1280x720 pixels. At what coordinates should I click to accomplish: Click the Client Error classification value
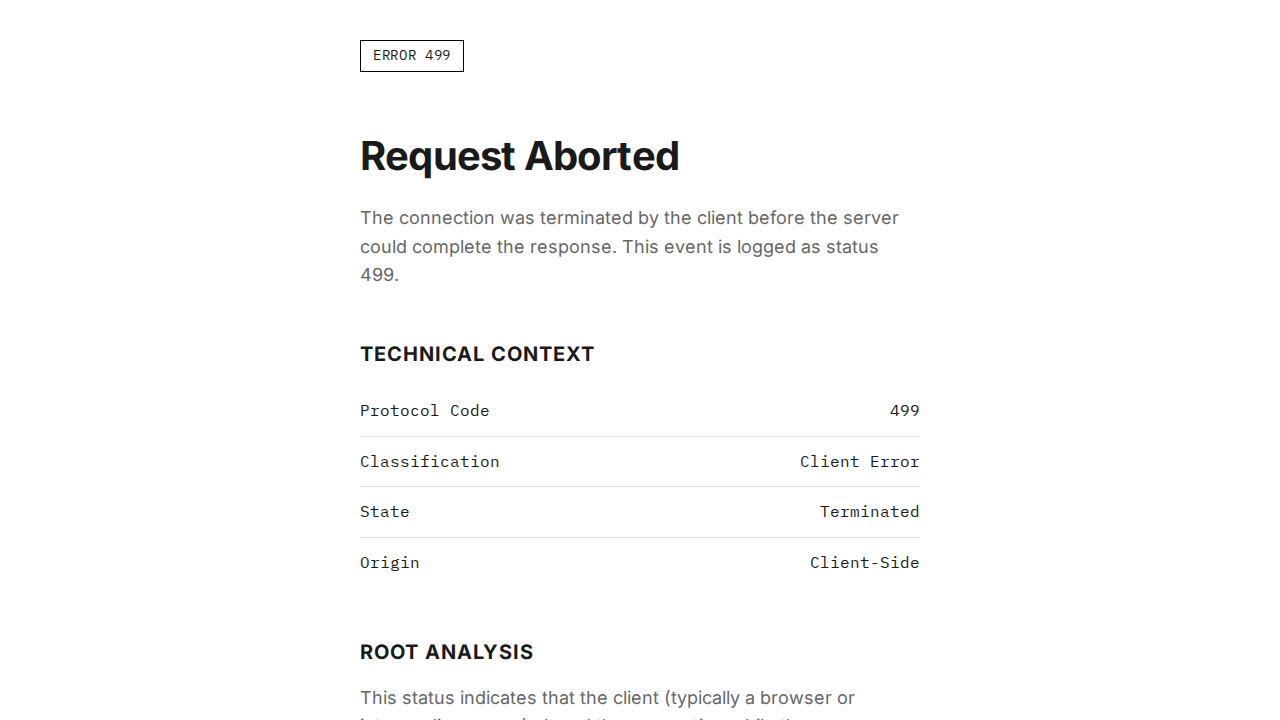859,462
